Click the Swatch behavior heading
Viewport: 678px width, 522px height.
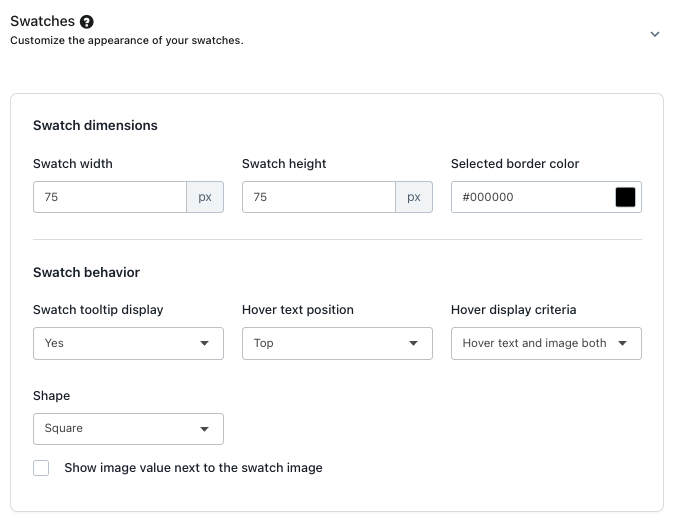click(86, 272)
